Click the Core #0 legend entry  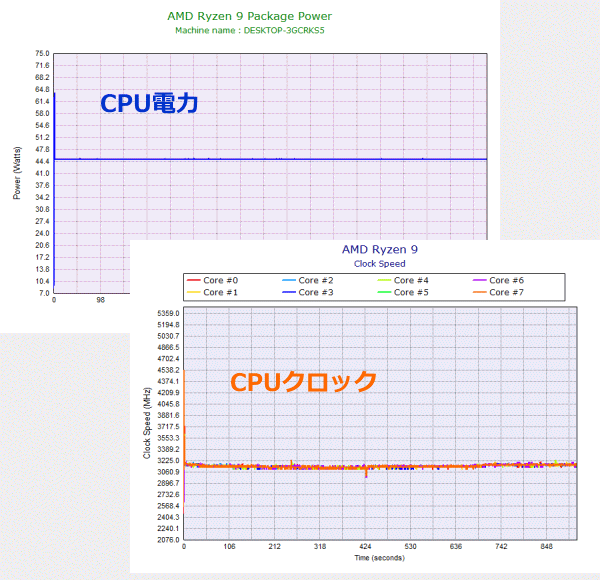pos(212,280)
